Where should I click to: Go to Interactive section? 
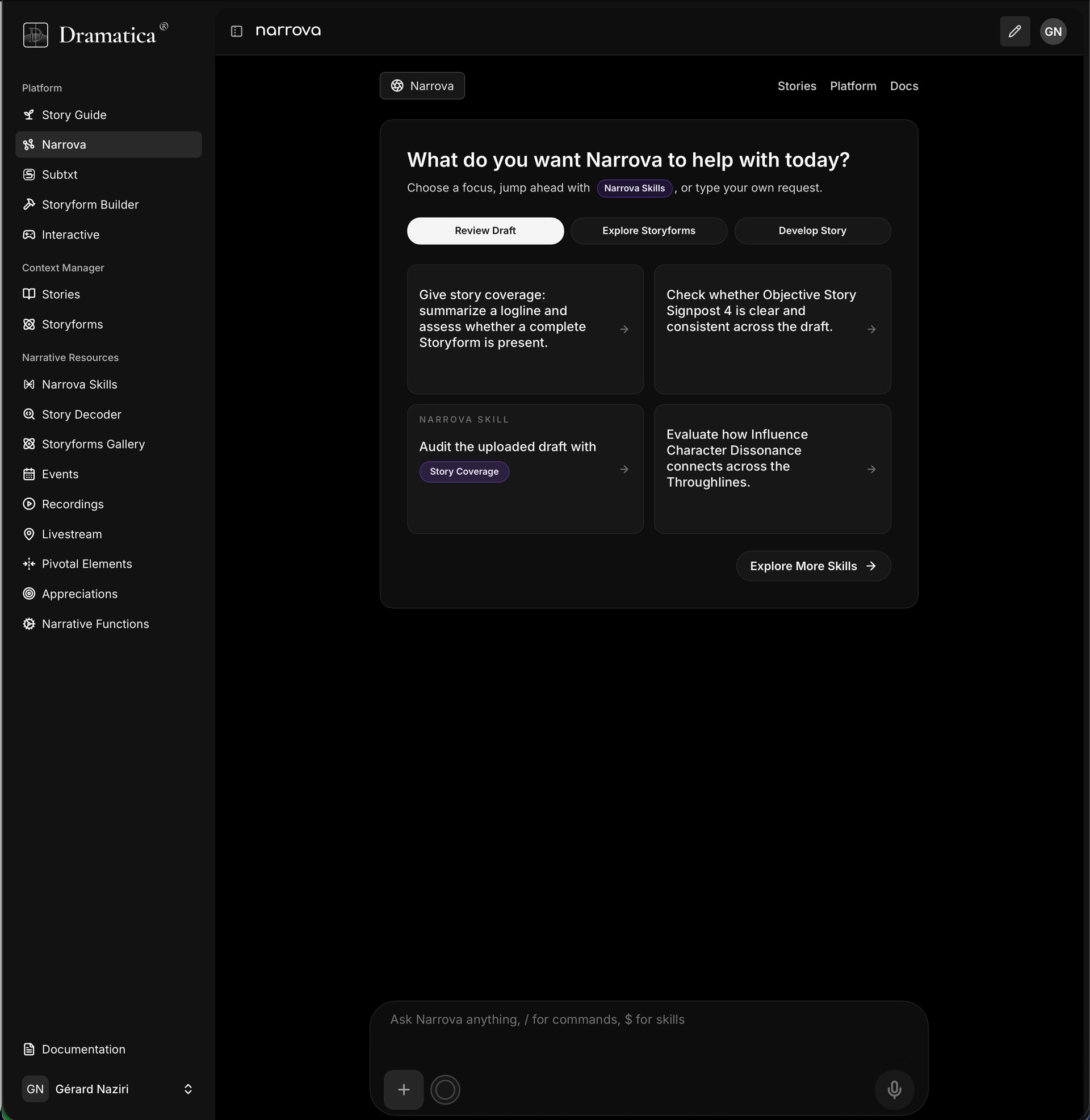(70, 235)
